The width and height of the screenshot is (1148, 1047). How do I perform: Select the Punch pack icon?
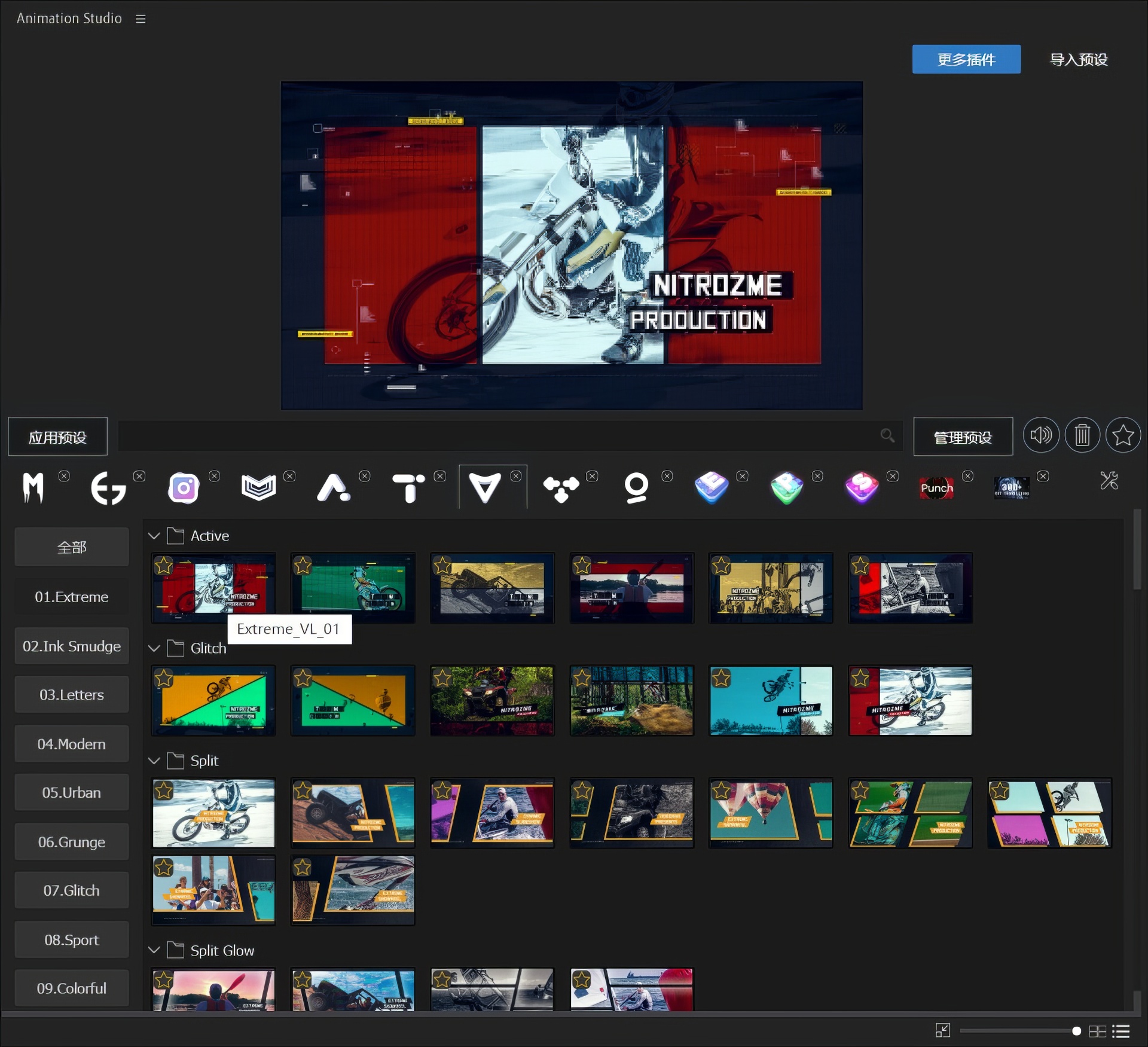pos(937,488)
